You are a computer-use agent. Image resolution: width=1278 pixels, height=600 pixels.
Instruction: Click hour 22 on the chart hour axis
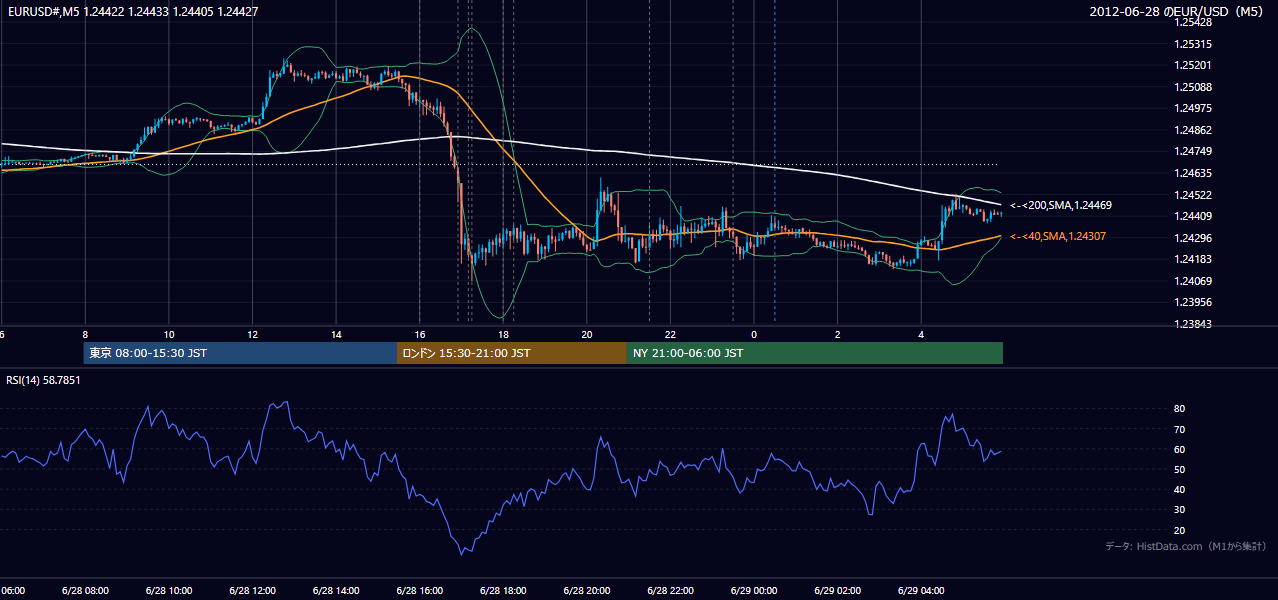tap(671, 334)
